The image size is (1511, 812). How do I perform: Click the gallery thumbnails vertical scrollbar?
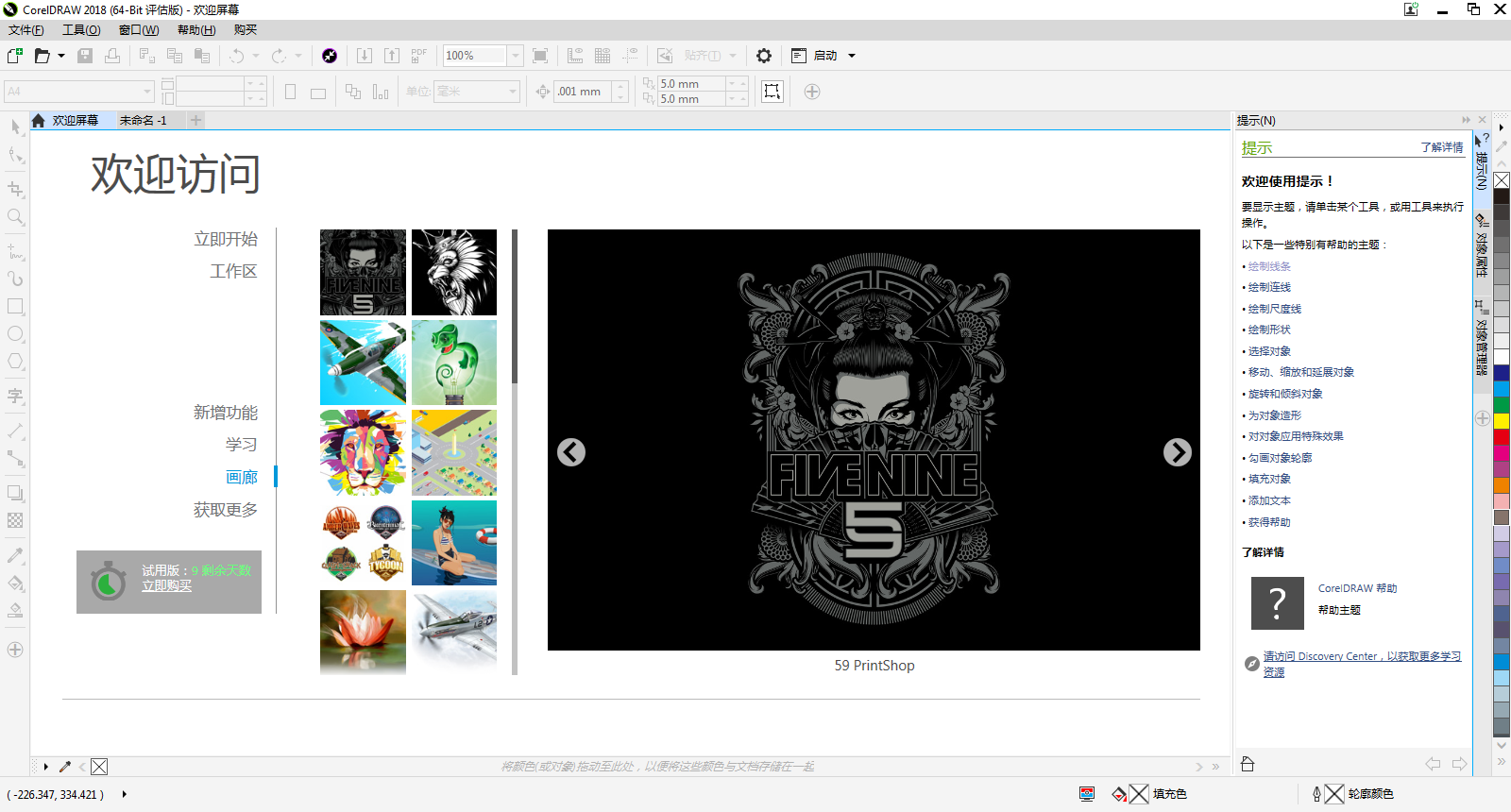515,452
